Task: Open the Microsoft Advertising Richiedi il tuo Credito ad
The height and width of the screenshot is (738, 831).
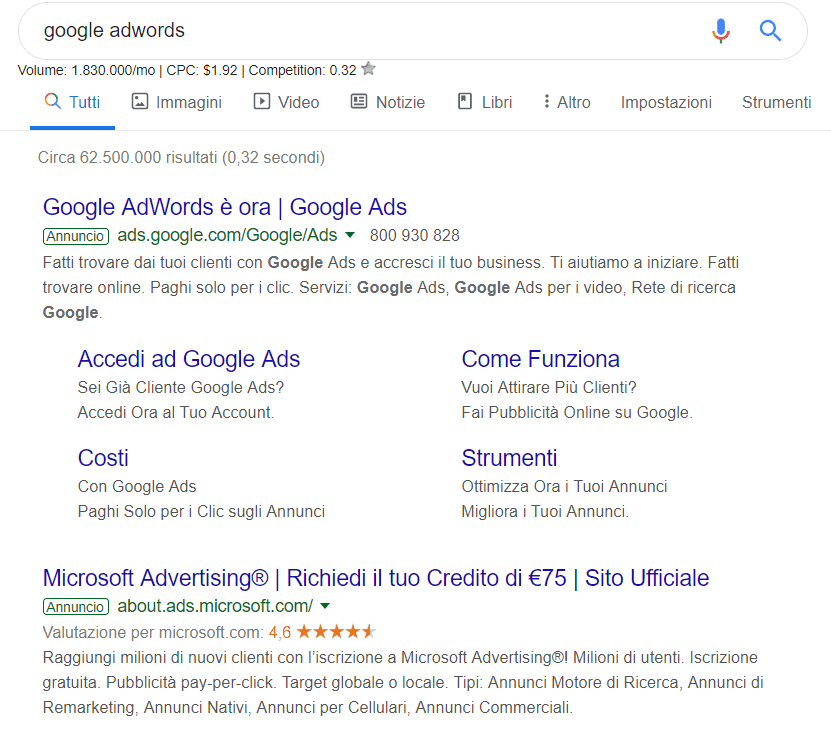Action: [376, 578]
